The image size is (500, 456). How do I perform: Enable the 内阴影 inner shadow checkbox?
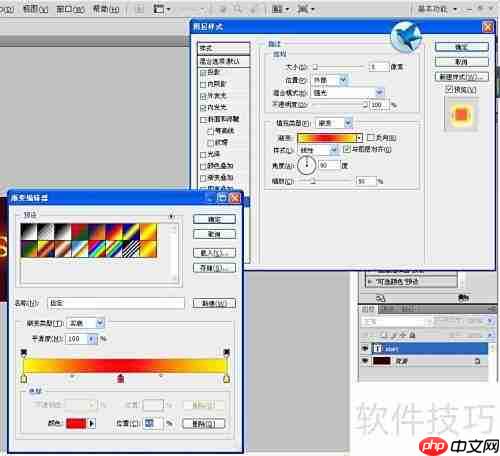coord(203,85)
